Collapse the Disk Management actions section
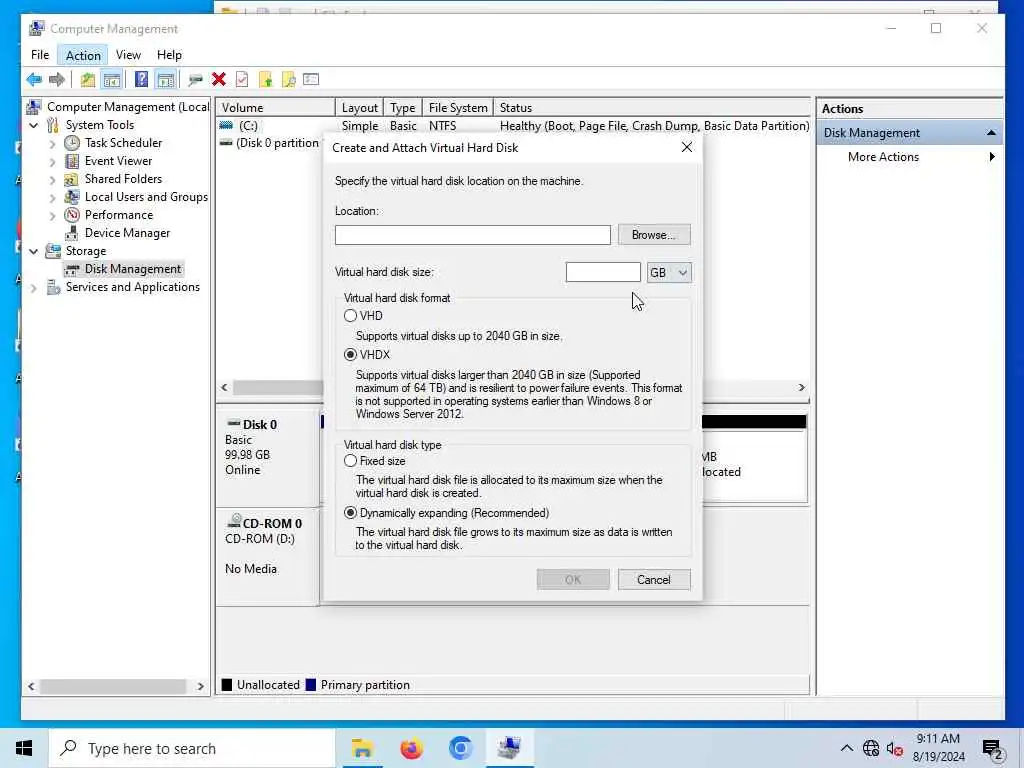 (991, 133)
